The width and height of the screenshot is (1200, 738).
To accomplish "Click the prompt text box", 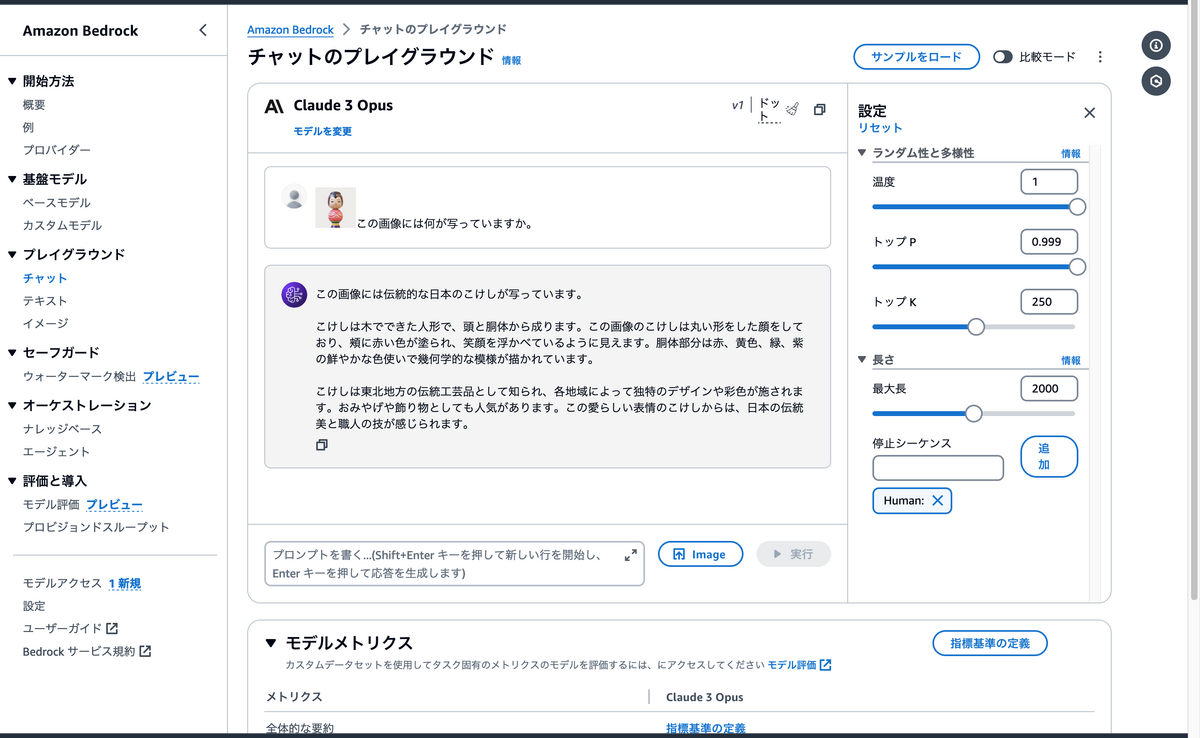I will [x=454, y=564].
